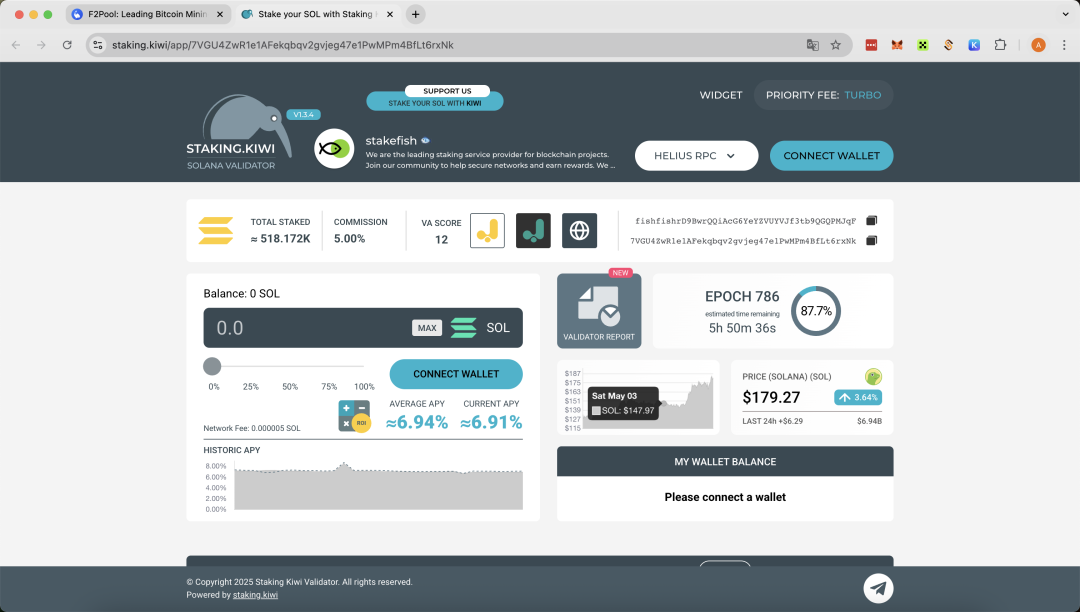This screenshot has width=1080, height=612.
Task: Click the CoinGecko logo in price card
Action: click(873, 377)
